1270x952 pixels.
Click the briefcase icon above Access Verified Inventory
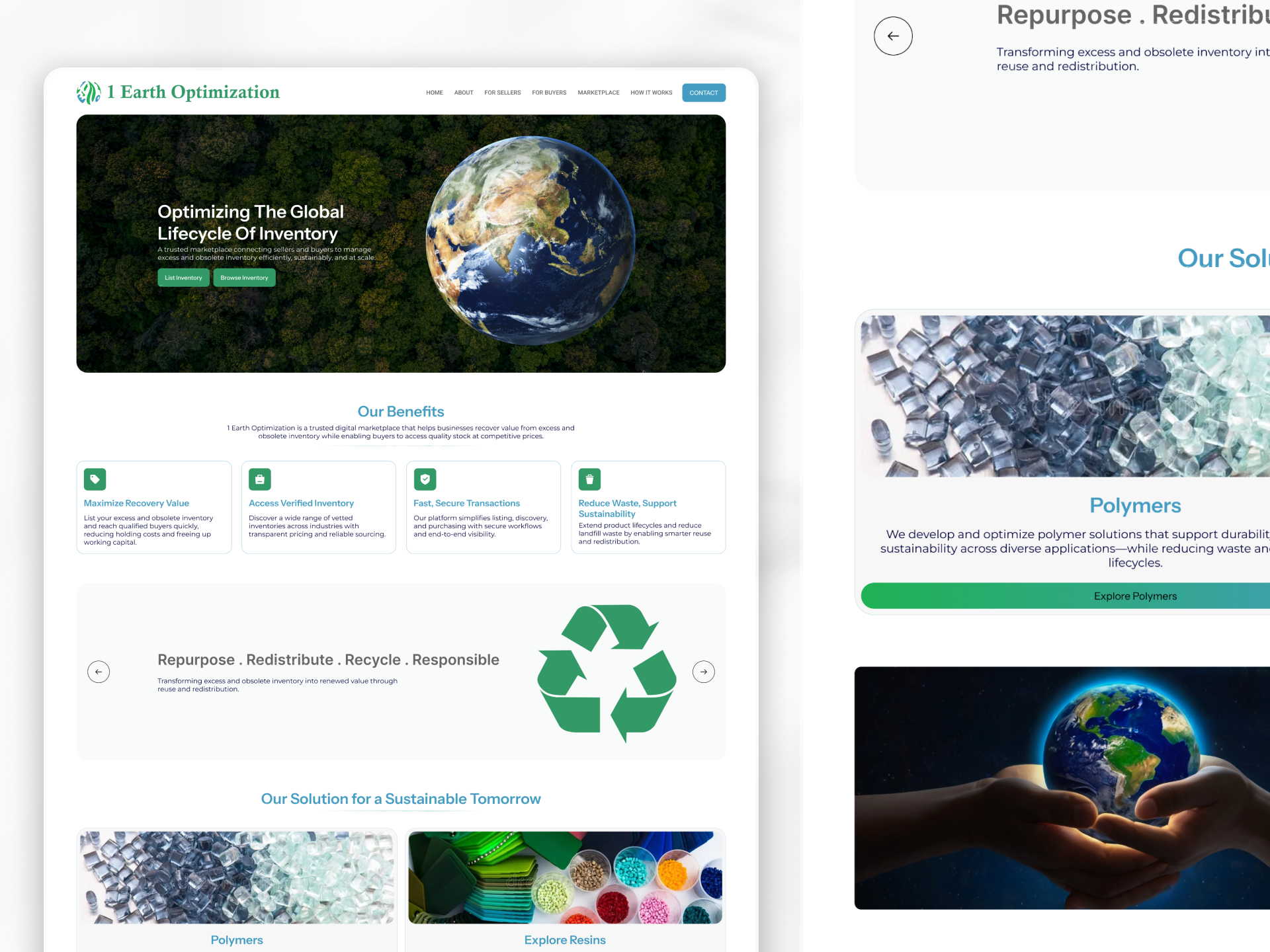tap(260, 479)
